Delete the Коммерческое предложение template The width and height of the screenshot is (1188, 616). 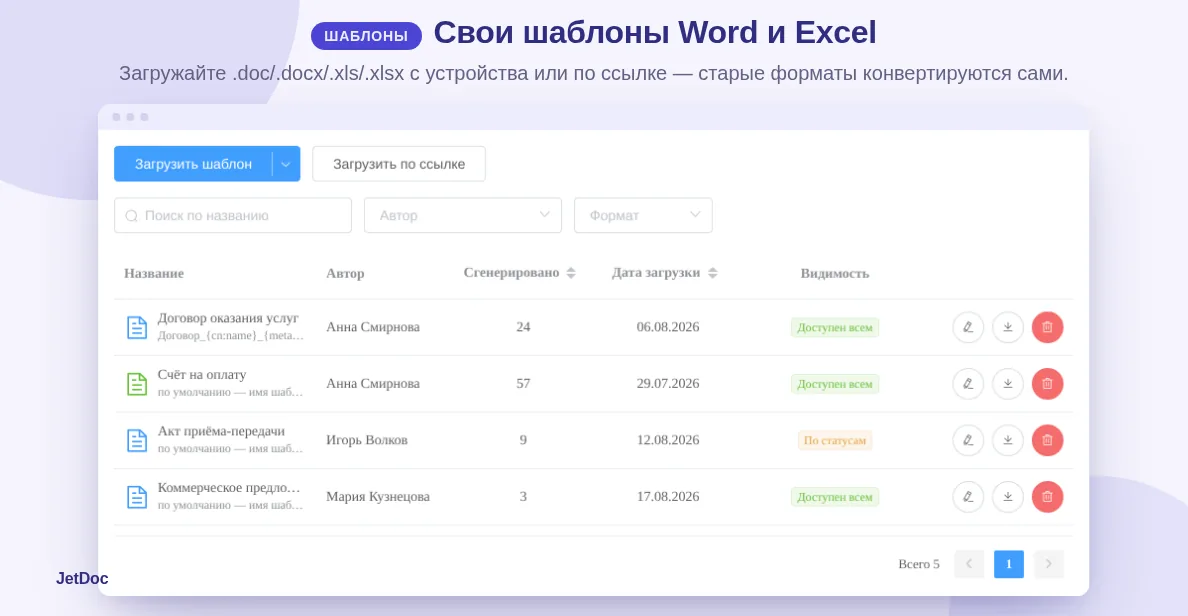click(x=1047, y=497)
